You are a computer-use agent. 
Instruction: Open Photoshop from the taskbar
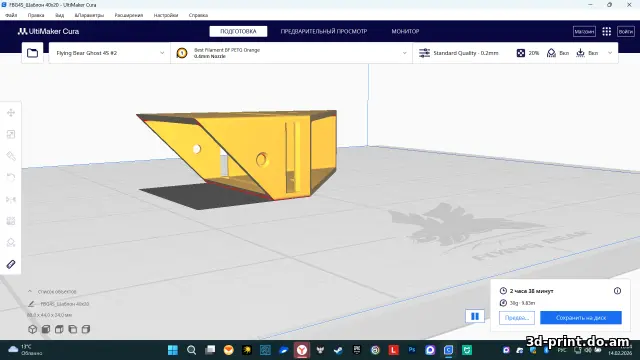411,350
